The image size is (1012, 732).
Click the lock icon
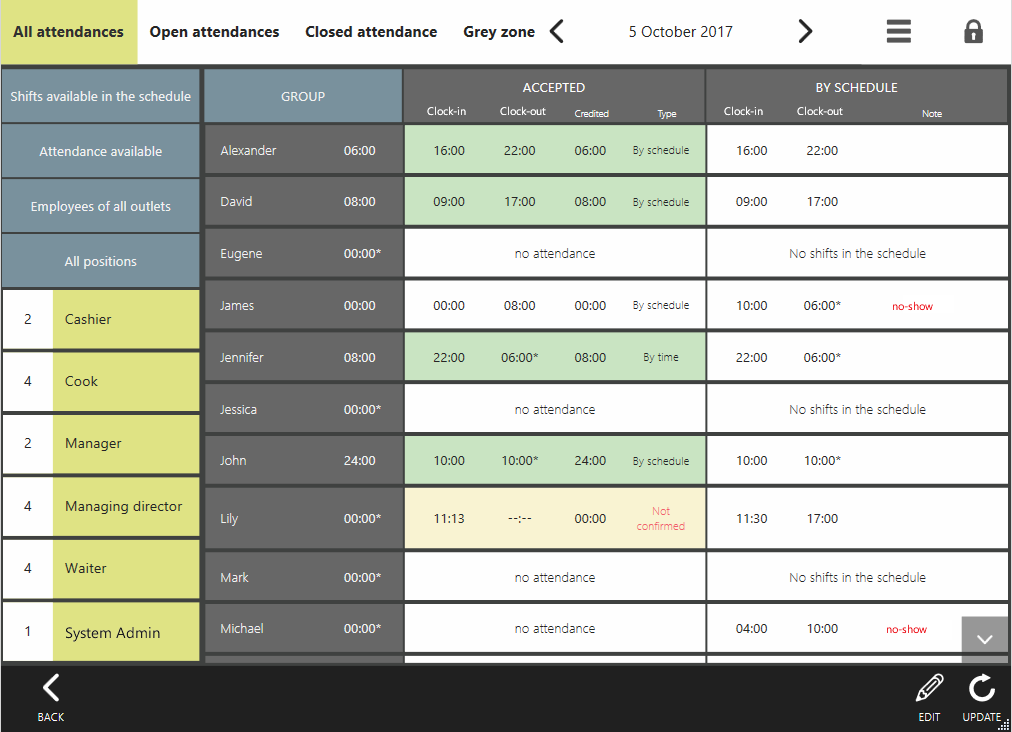(x=973, y=32)
